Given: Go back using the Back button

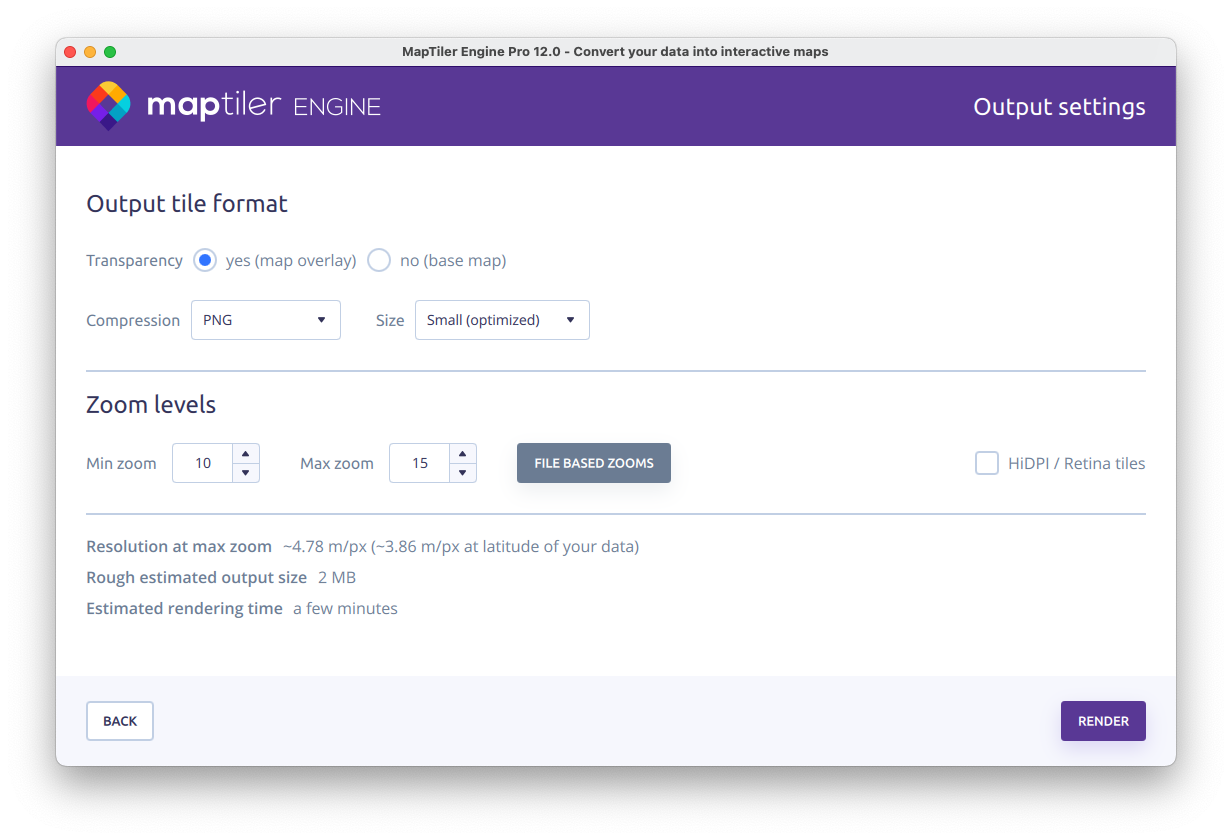Looking at the screenshot, I should pos(120,721).
